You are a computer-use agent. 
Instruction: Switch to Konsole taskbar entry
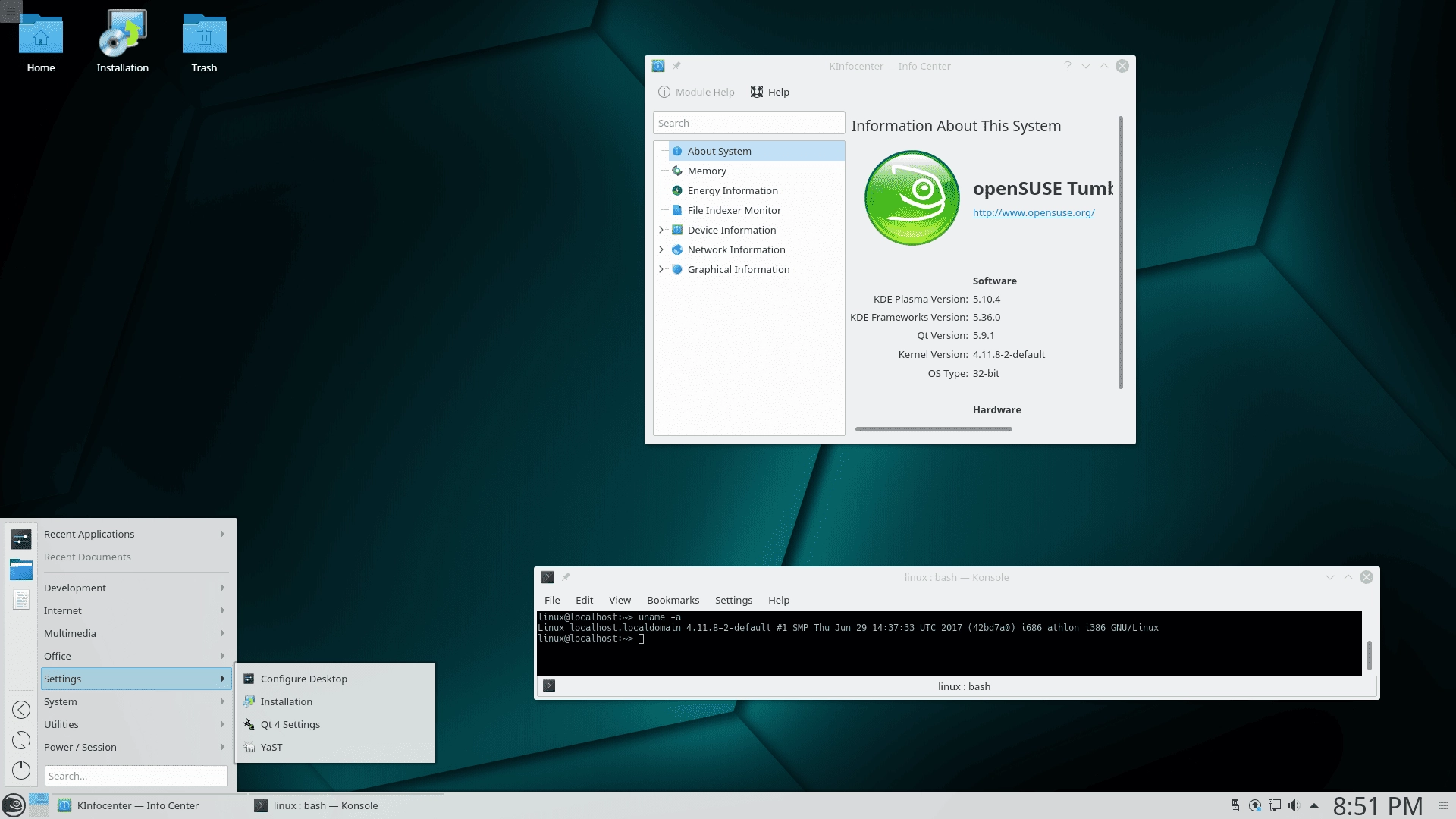point(347,805)
